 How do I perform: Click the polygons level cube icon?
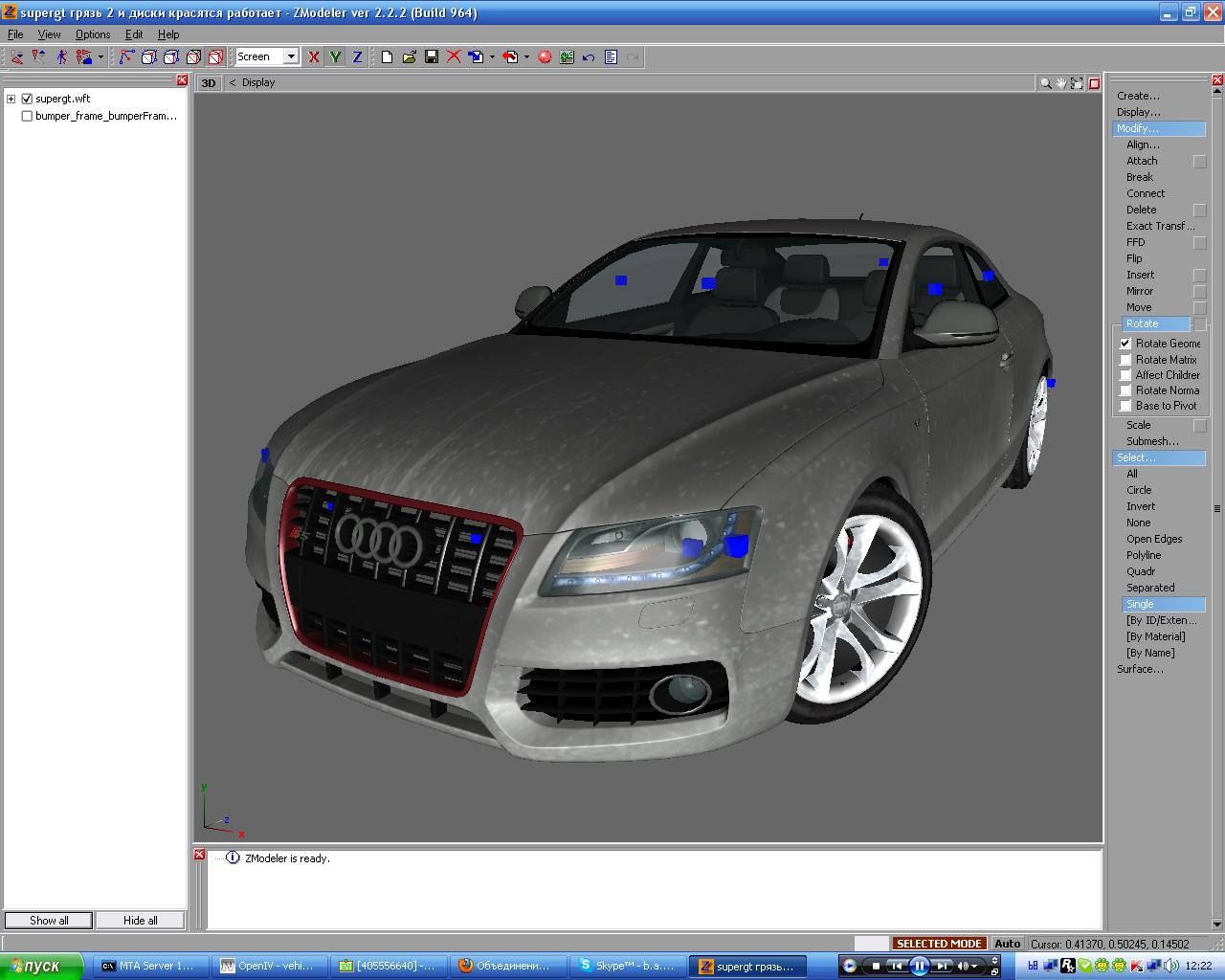tap(171, 57)
